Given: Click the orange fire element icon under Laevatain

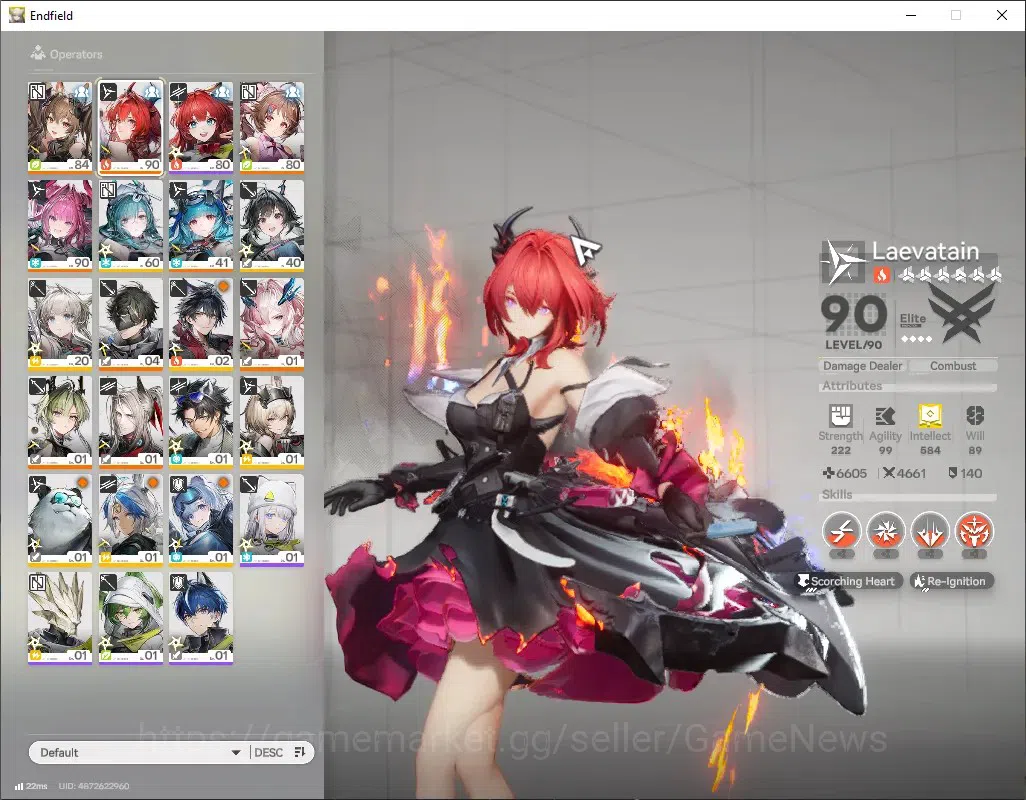Looking at the screenshot, I should tap(881, 275).
